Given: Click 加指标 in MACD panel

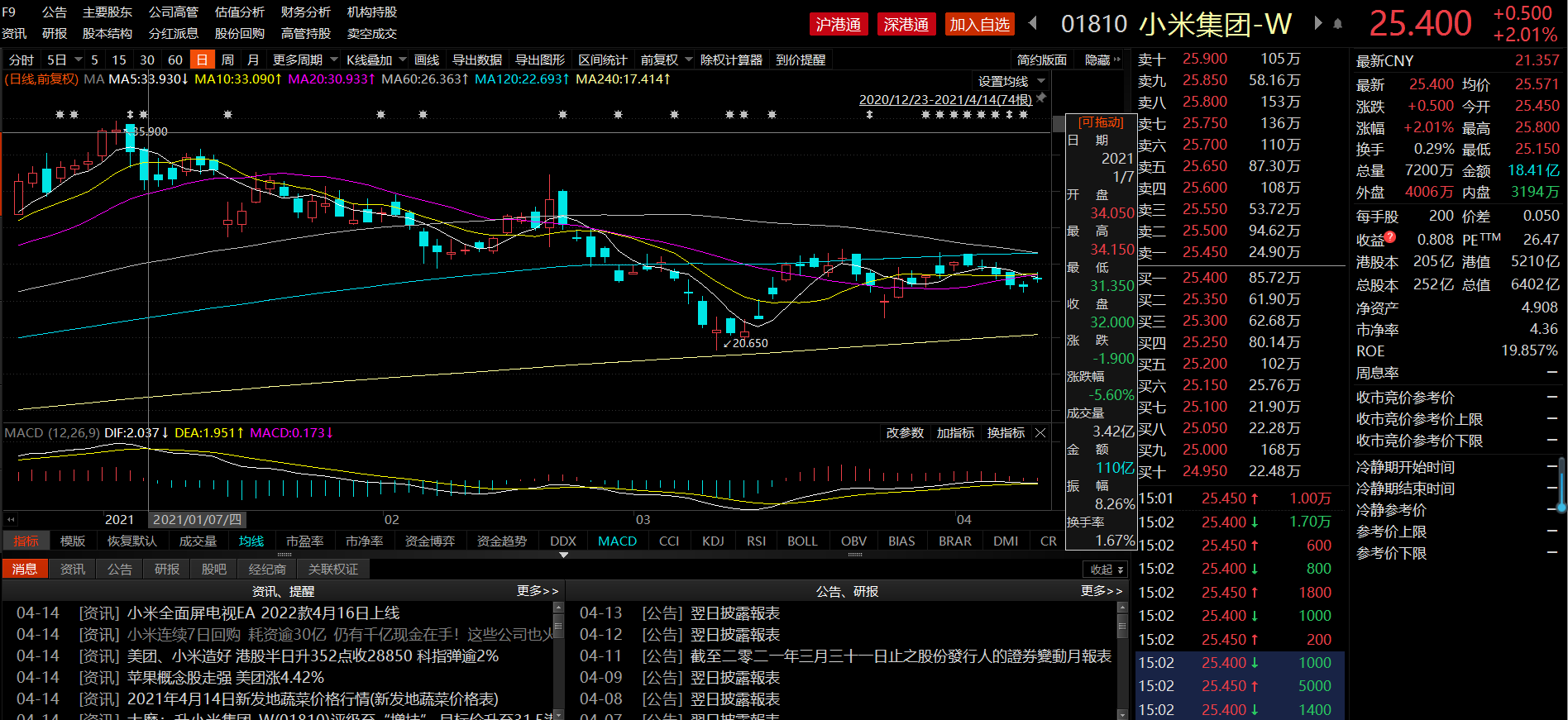Looking at the screenshot, I should pyautogui.click(x=955, y=433).
